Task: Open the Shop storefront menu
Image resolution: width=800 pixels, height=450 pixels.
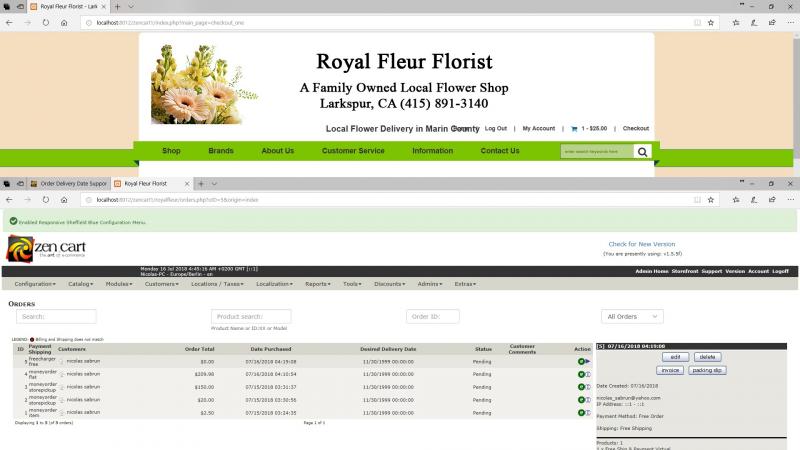Action: 171,151
